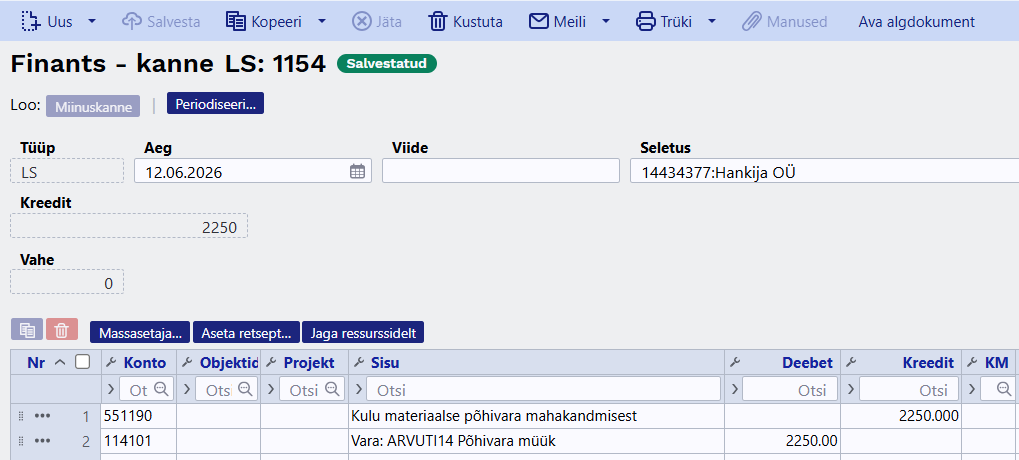Click the Konto cell 551190
The image size is (1019, 460).
tap(138, 416)
